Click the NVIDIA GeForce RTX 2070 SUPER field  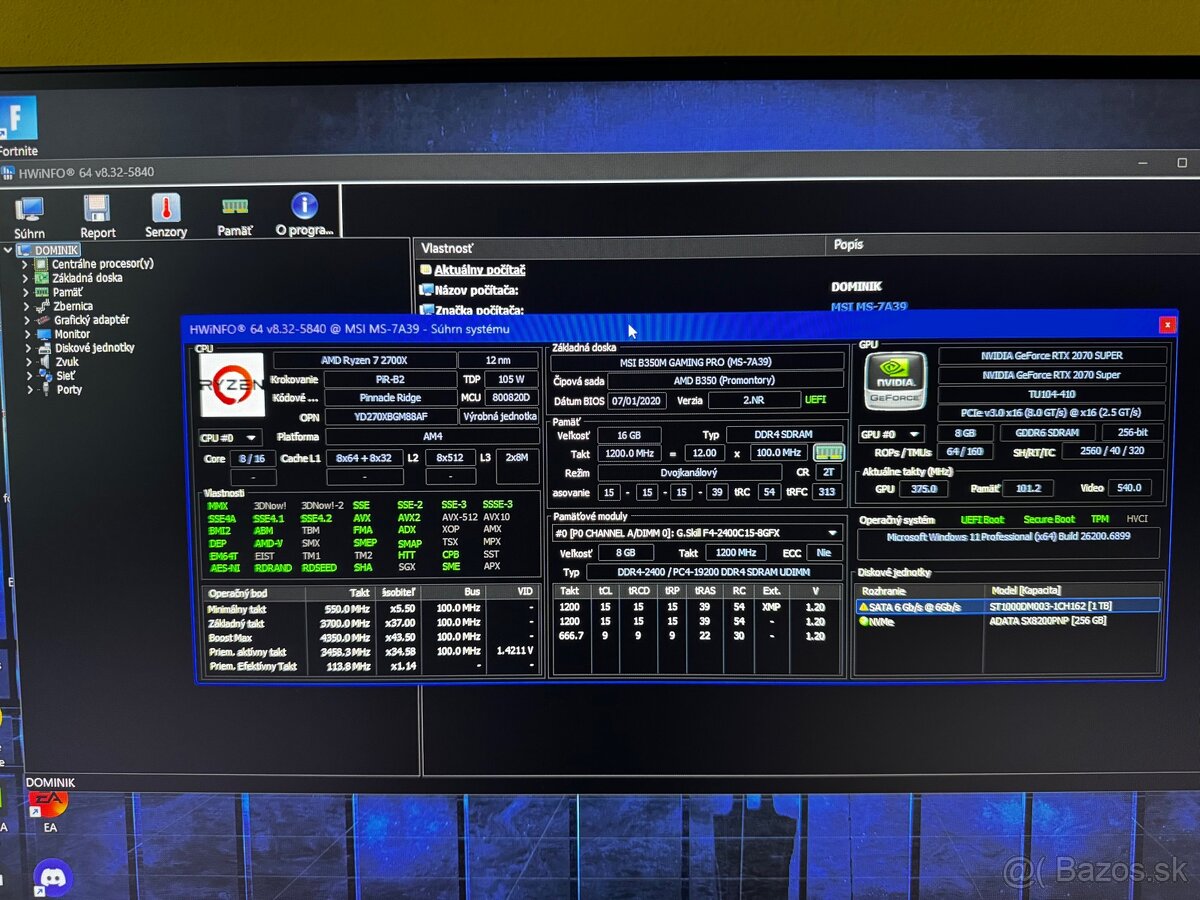tap(1052, 355)
